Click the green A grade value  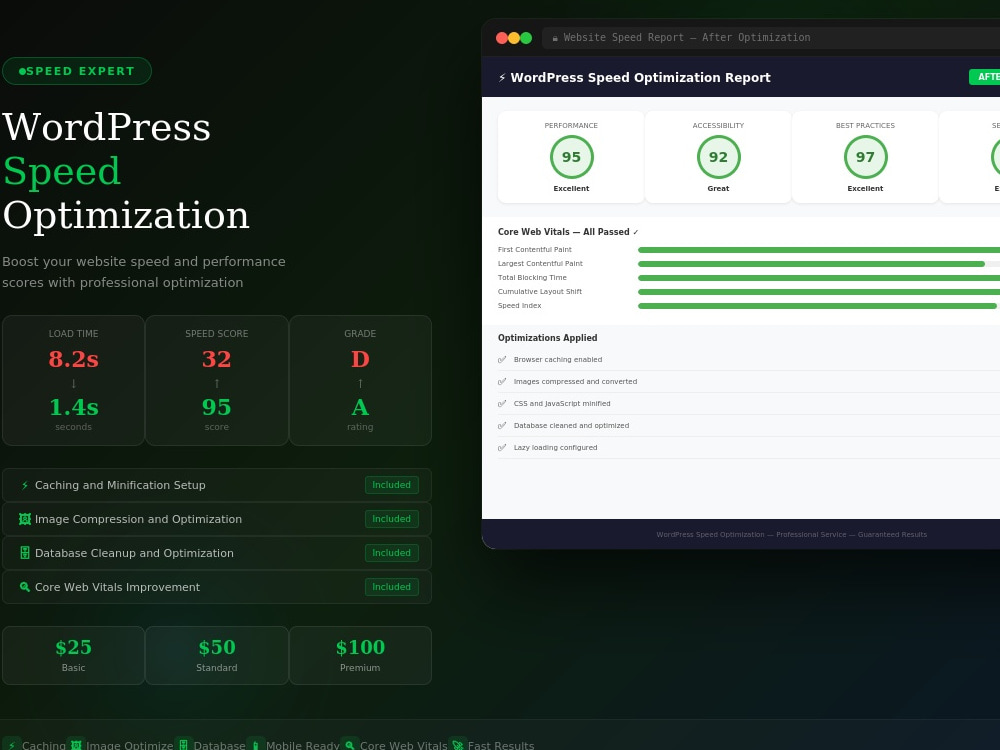click(x=360, y=407)
